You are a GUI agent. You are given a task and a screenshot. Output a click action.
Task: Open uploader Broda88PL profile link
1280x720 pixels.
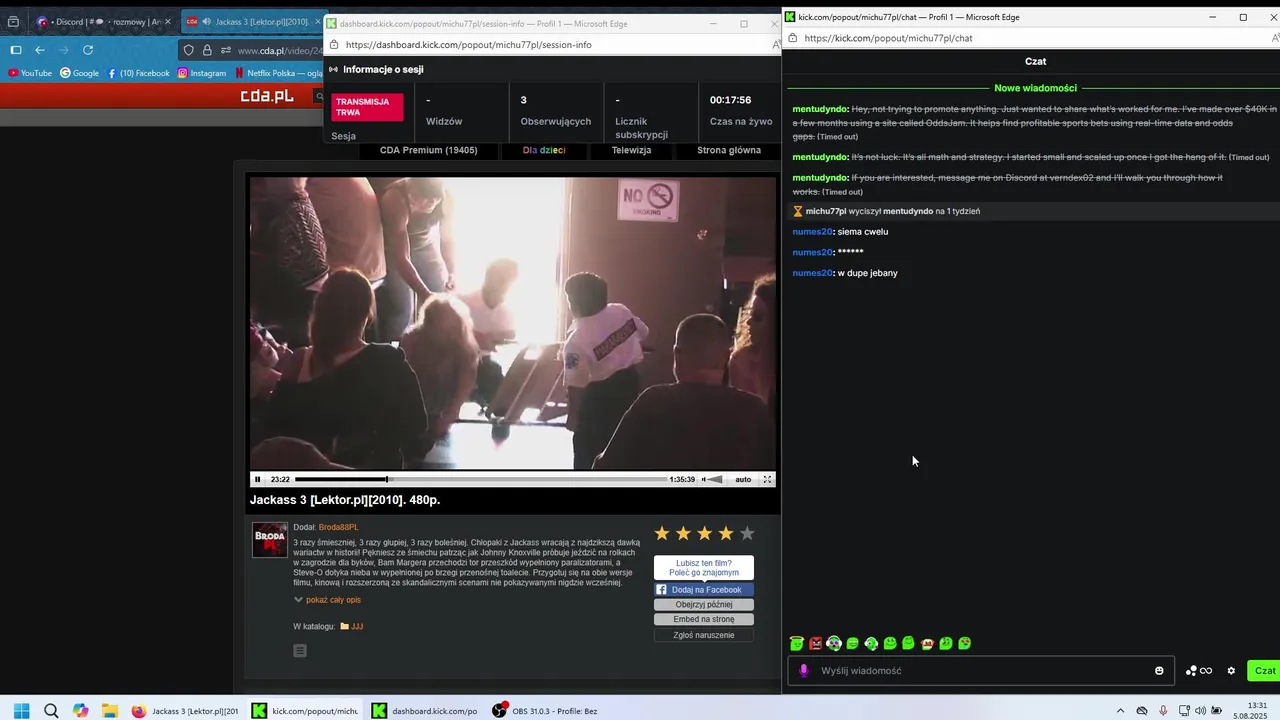pos(338,527)
